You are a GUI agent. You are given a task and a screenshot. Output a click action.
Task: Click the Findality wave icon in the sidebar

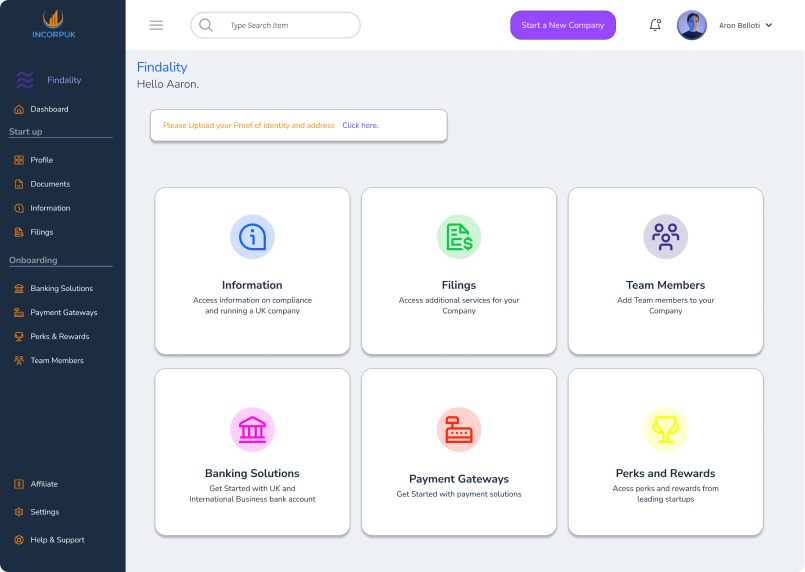25,80
